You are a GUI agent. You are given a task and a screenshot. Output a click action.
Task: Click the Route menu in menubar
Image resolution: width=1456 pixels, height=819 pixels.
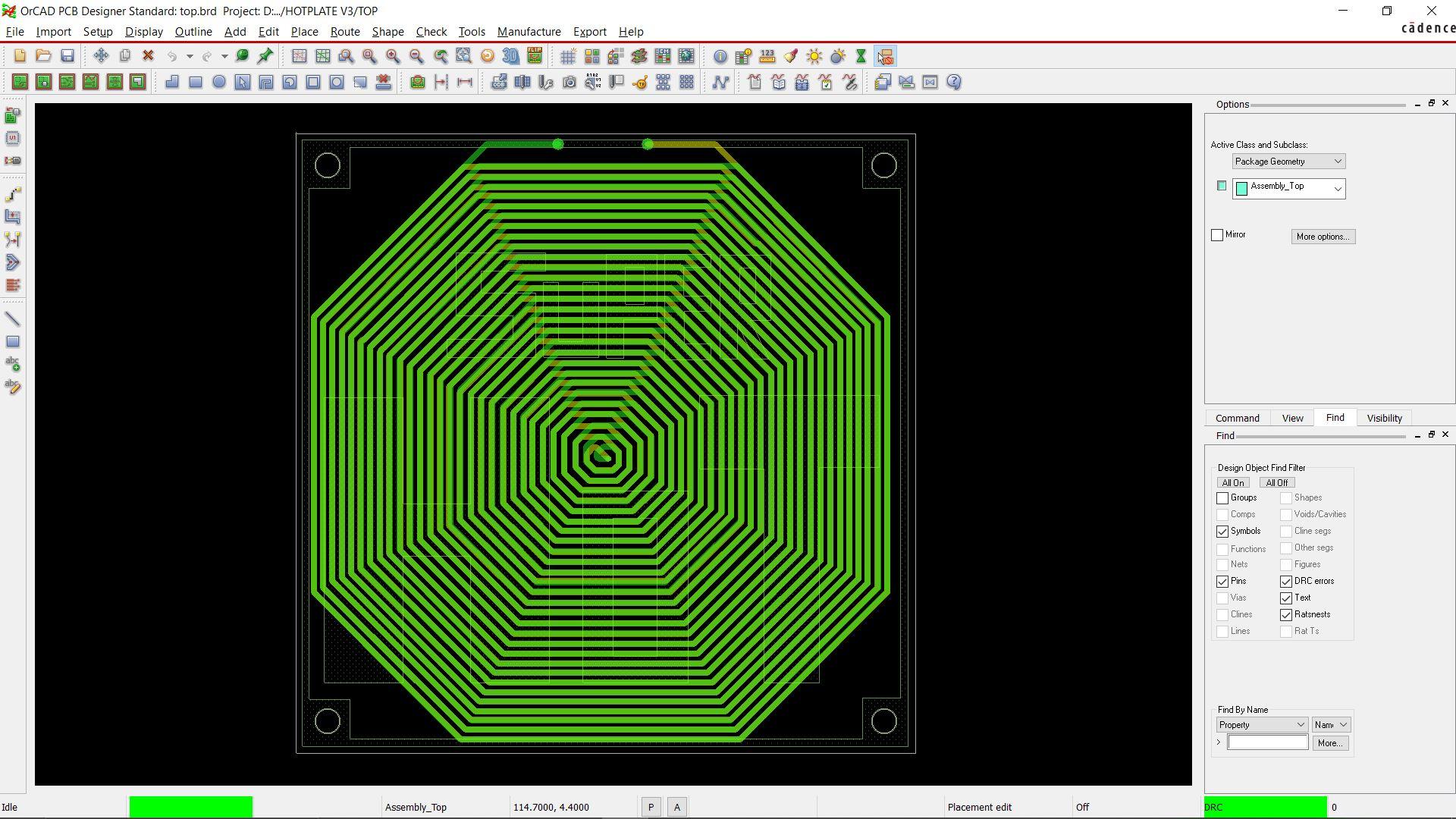[x=344, y=31]
